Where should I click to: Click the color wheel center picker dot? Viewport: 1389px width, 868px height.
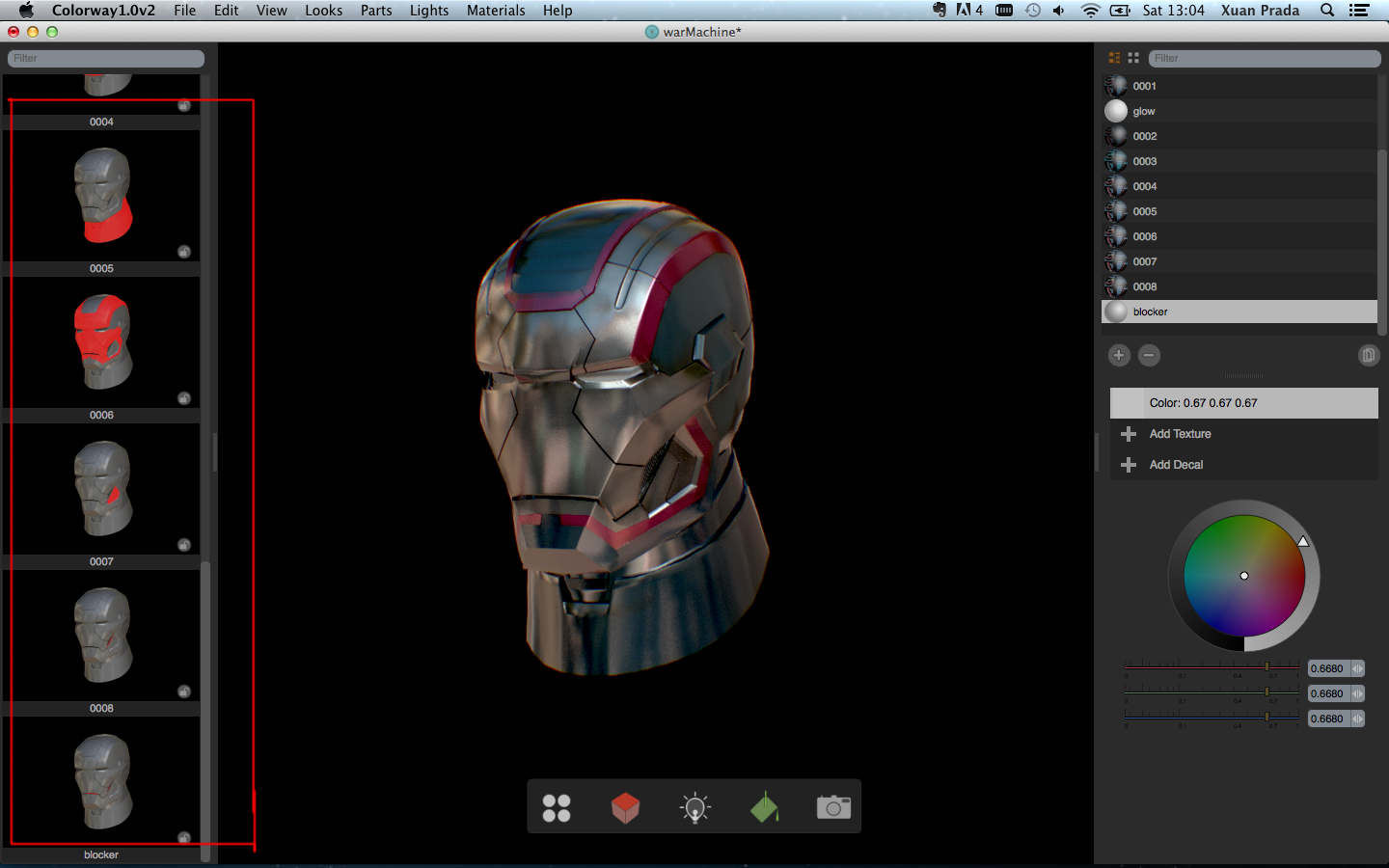pyautogui.click(x=1244, y=576)
